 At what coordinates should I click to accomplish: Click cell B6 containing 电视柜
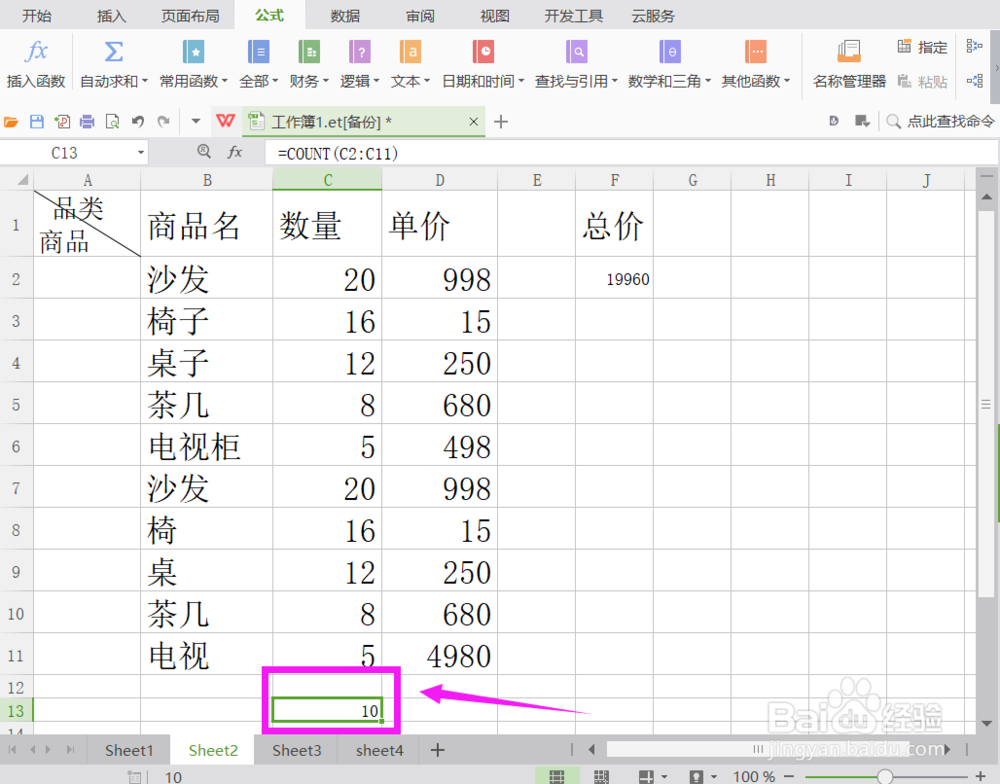[207, 446]
